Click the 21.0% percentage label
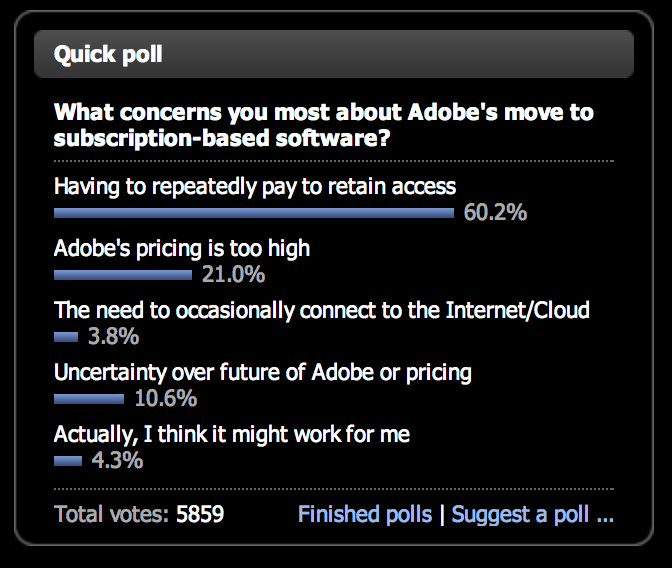 click(233, 274)
